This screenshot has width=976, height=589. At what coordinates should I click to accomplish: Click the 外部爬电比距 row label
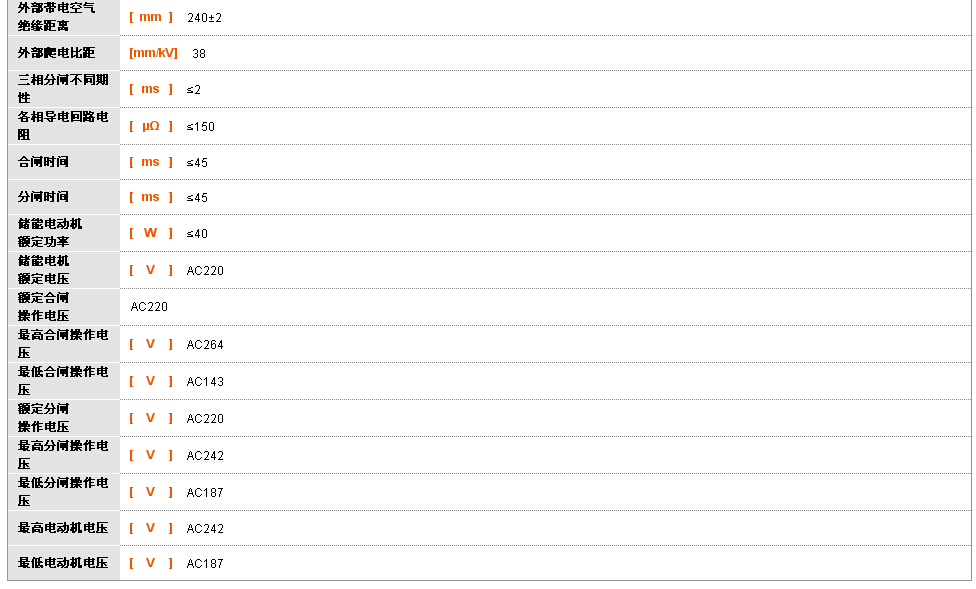pyautogui.click(x=56, y=53)
